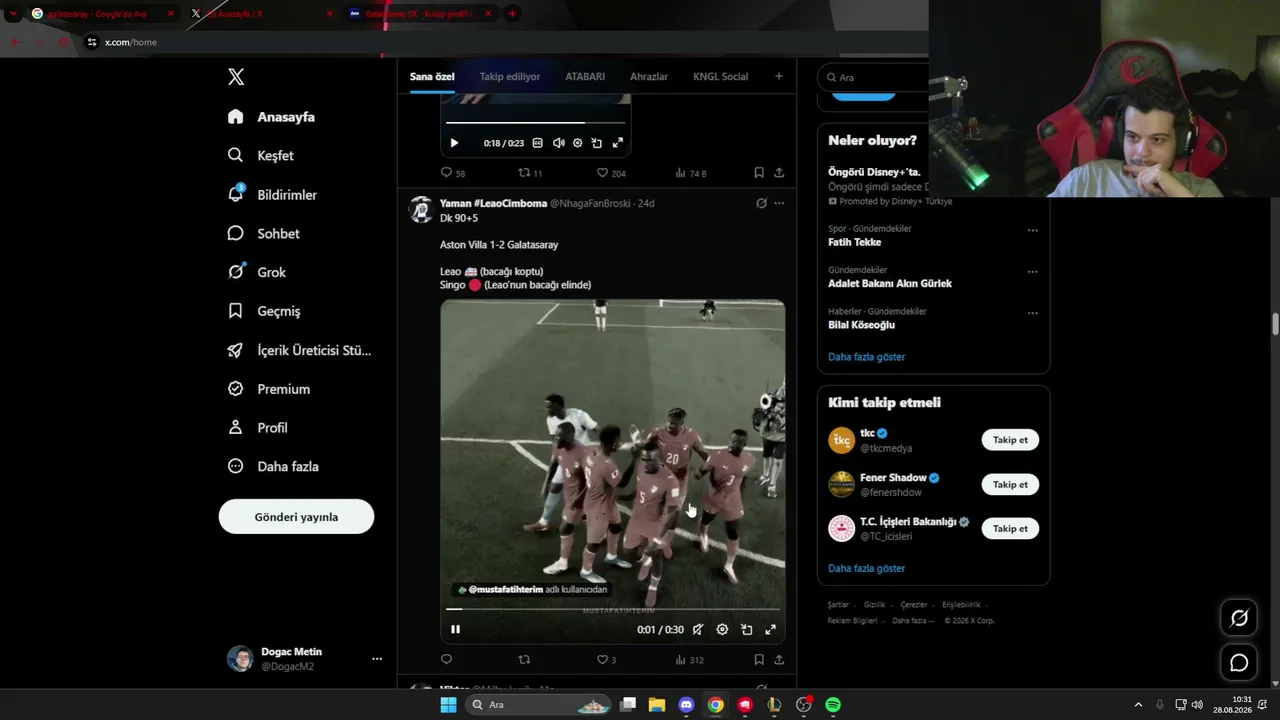
Task: Show hidden system tray icons
Action: coord(1138,705)
